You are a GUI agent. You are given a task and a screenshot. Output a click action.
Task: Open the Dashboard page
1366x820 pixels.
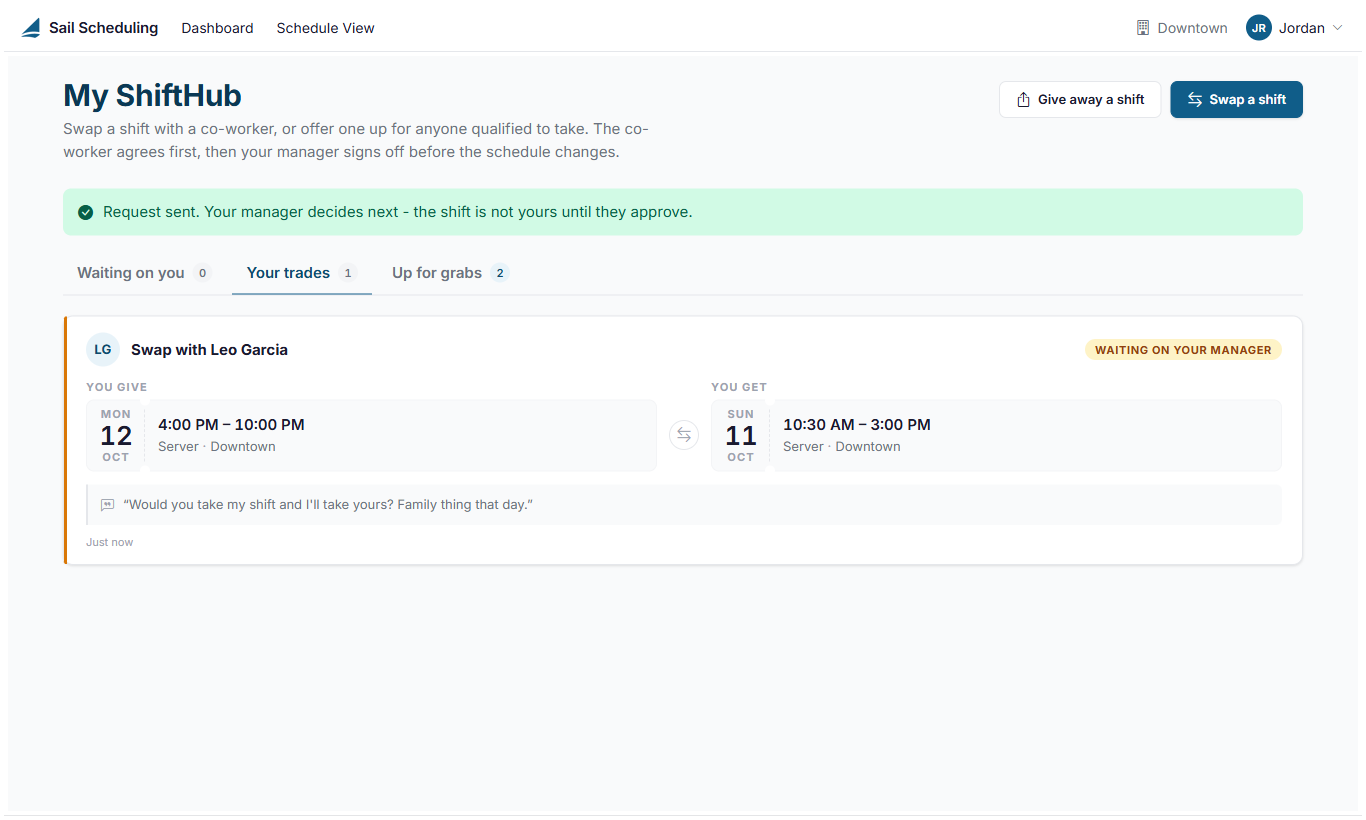[x=217, y=28]
